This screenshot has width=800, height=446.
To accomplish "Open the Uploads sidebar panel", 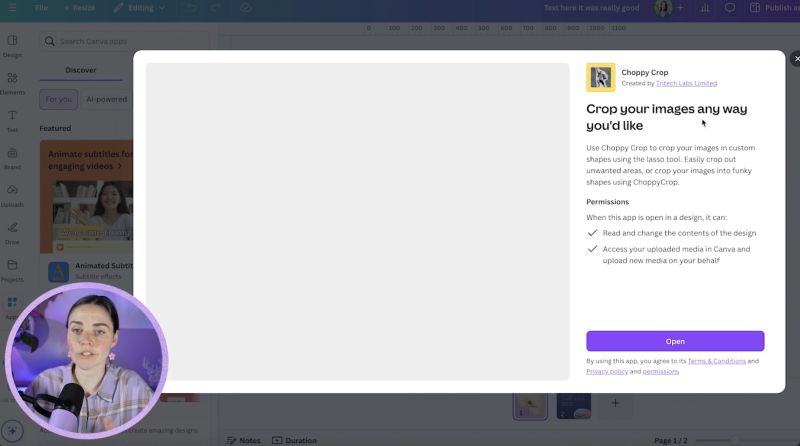I will [12, 196].
